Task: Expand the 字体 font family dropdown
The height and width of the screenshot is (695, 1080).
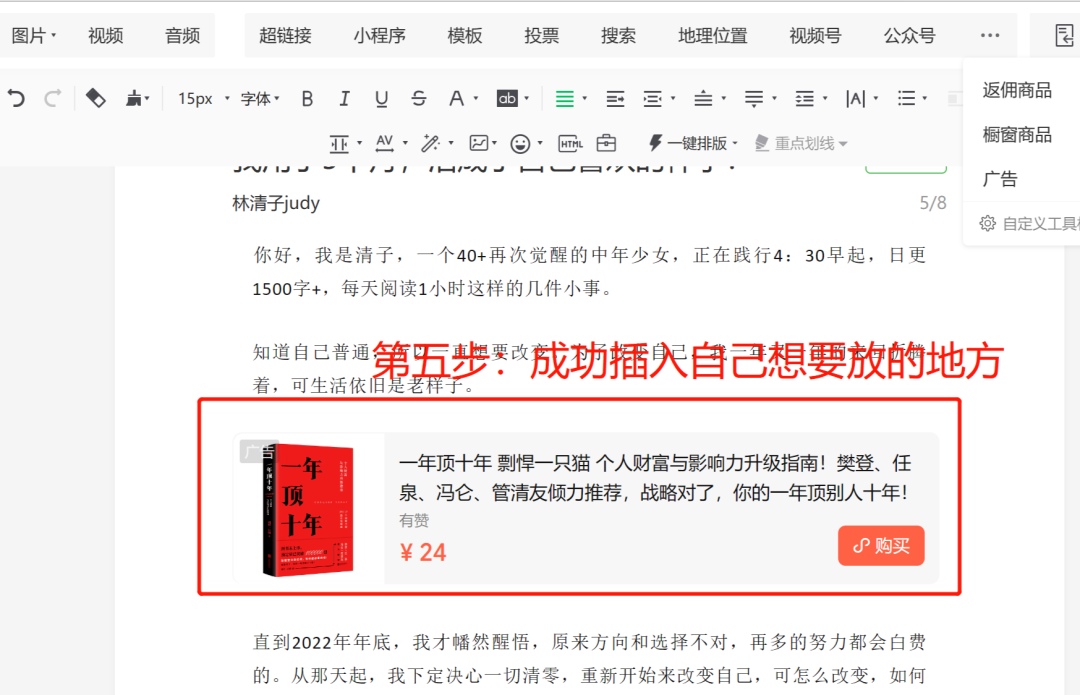Action: point(260,98)
